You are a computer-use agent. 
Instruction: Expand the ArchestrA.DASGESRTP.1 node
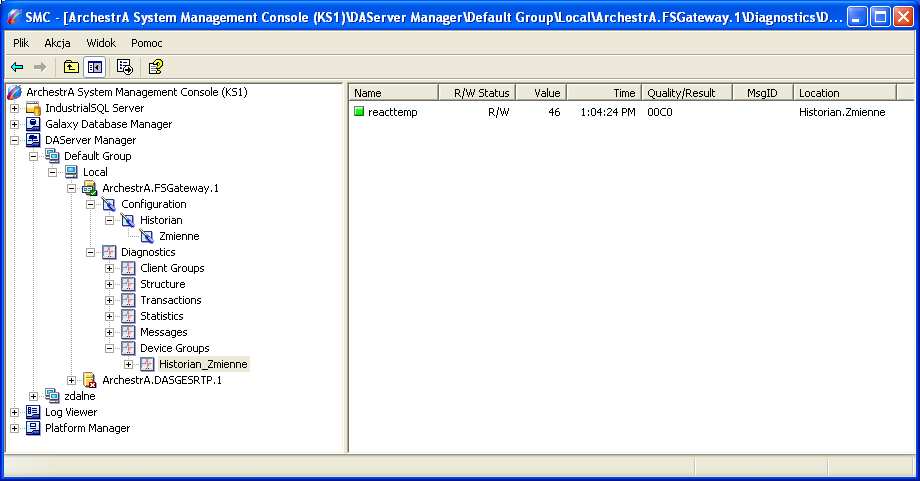click(x=71, y=380)
